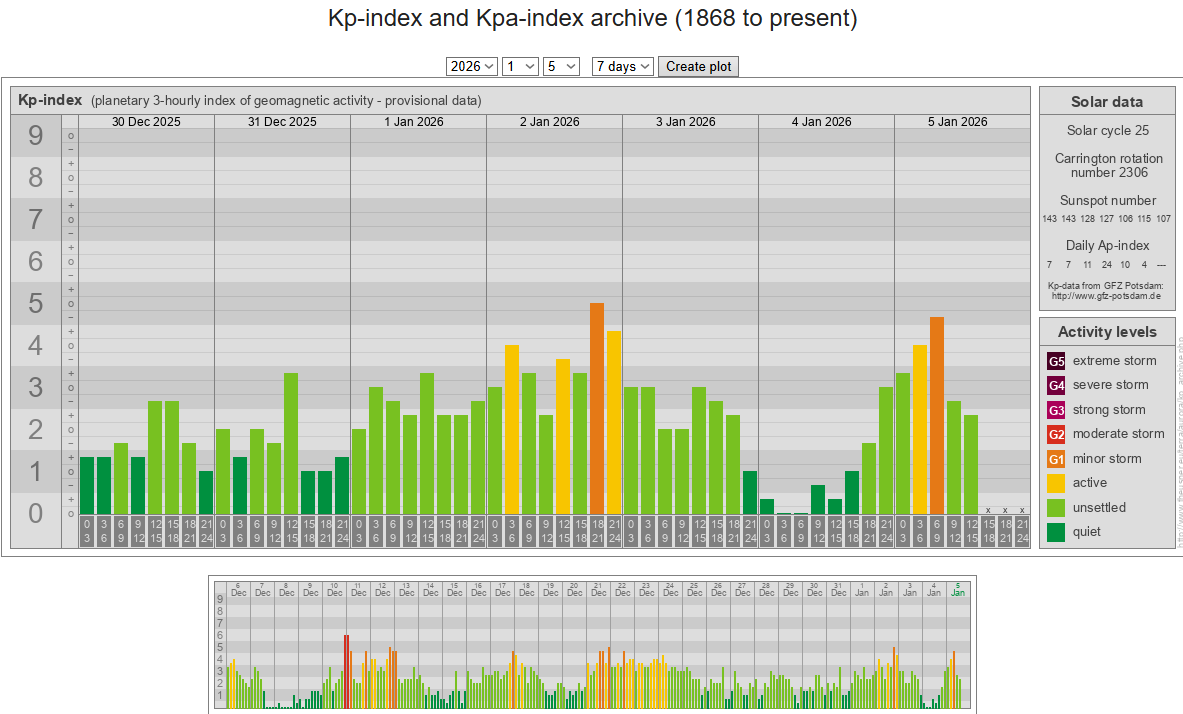1183x714 pixels.
Task: Open the month dropdown showing 1
Action: (x=520, y=66)
